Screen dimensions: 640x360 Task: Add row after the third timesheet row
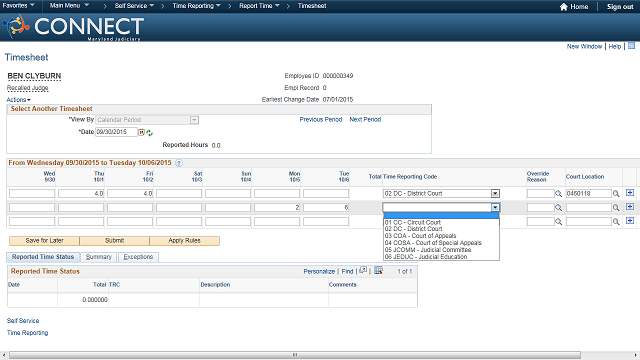(630, 220)
